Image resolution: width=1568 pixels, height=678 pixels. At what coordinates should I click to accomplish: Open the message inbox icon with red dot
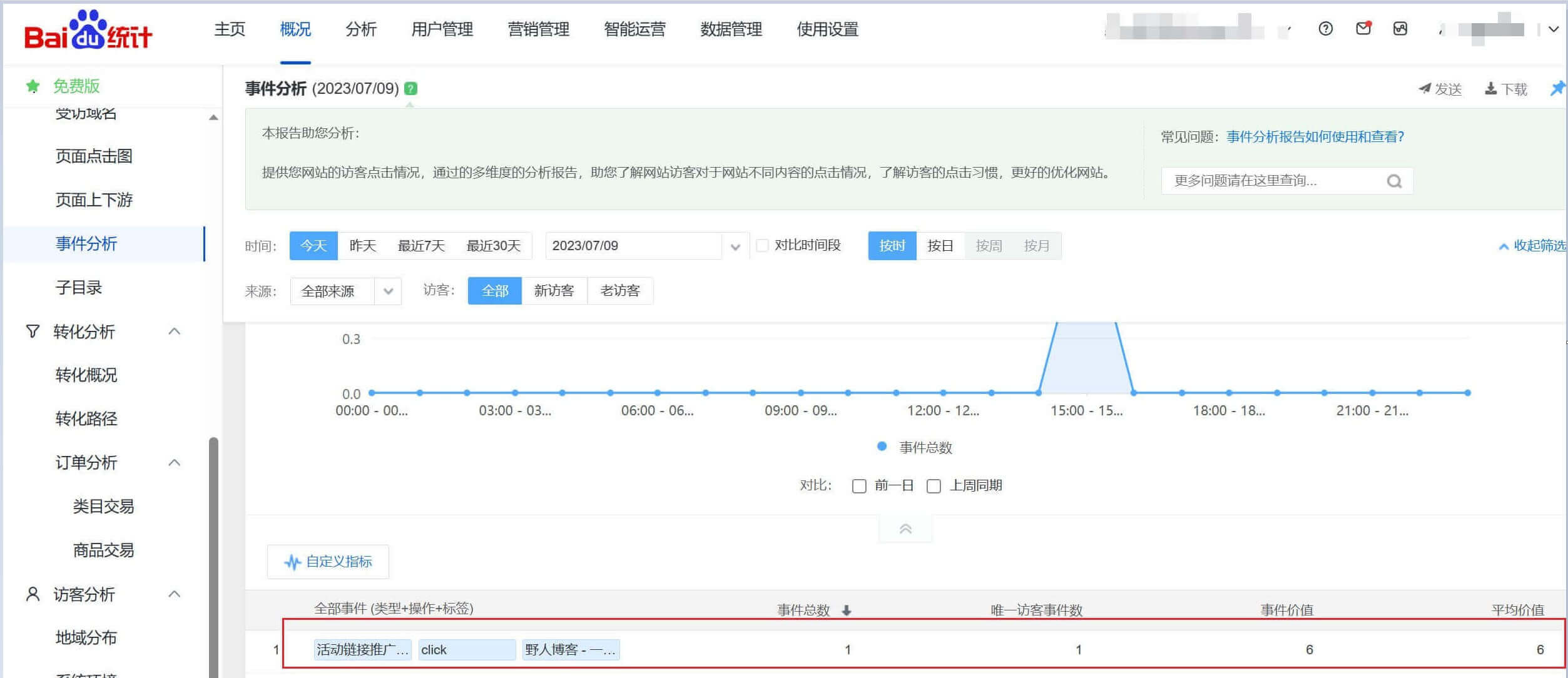pos(1363,28)
